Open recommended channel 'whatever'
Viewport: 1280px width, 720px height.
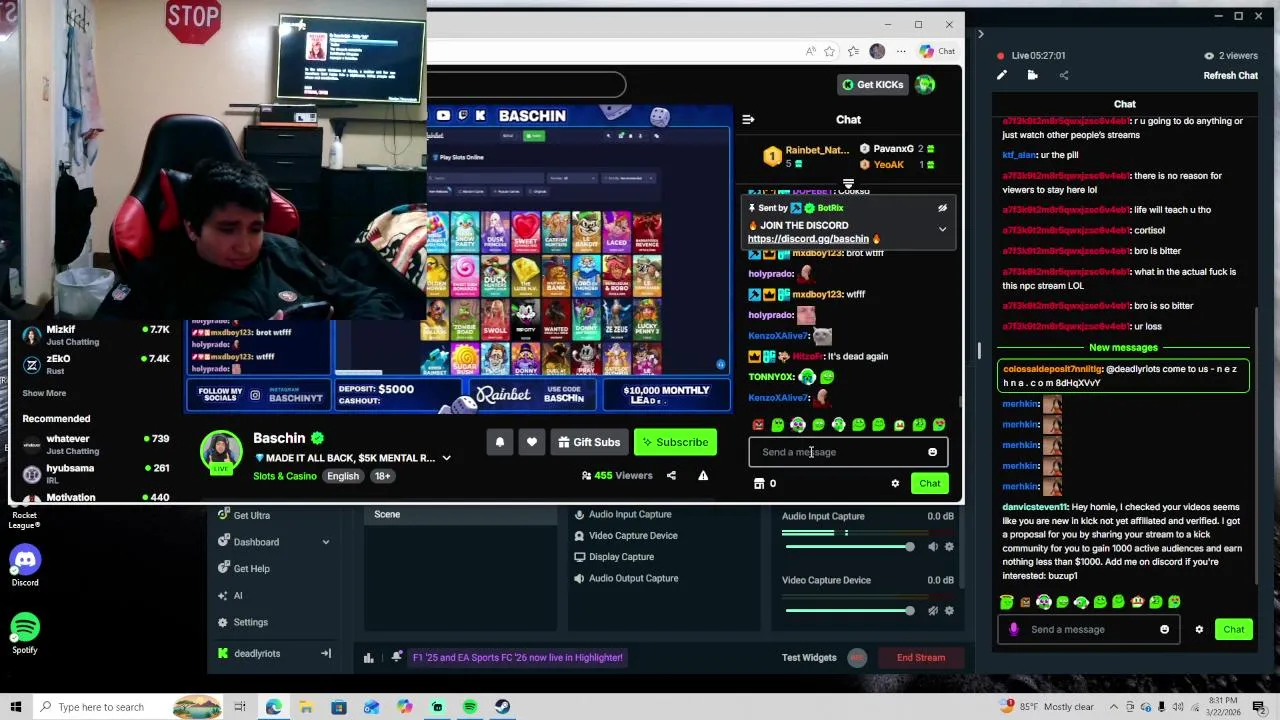95,444
